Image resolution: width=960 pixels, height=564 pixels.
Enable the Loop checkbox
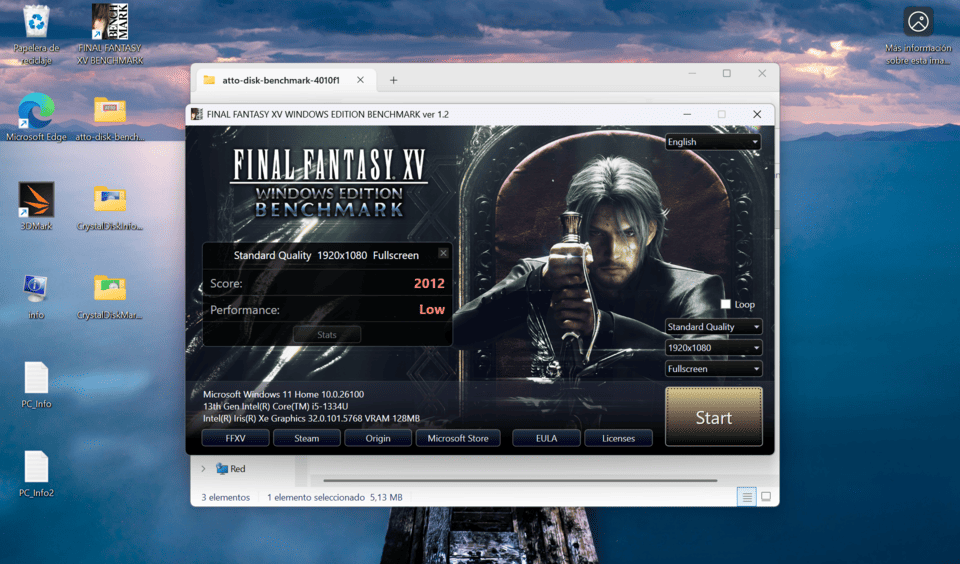[726, 304]
